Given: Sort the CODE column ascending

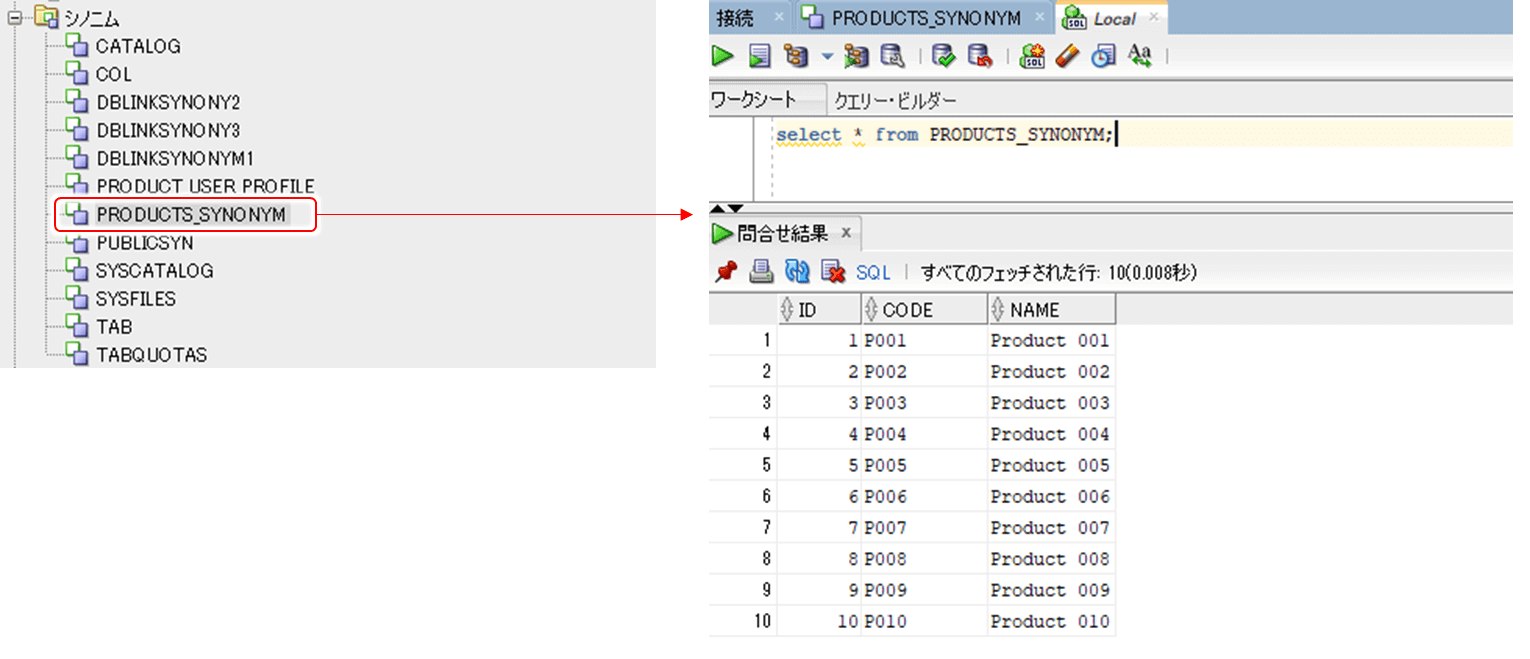Looking at the screenshot, I should [904, 308].
